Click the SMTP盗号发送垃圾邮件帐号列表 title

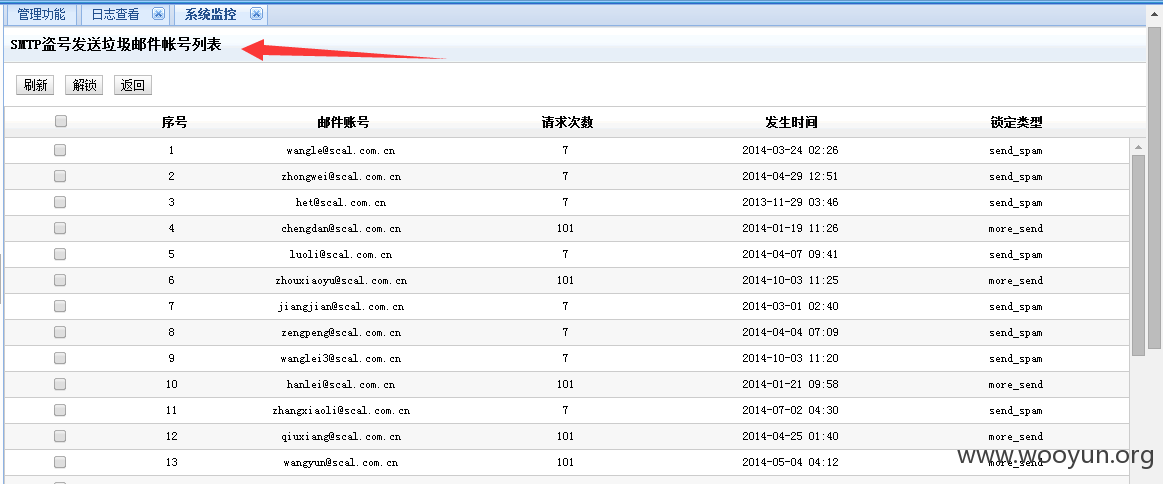(116, 45)
